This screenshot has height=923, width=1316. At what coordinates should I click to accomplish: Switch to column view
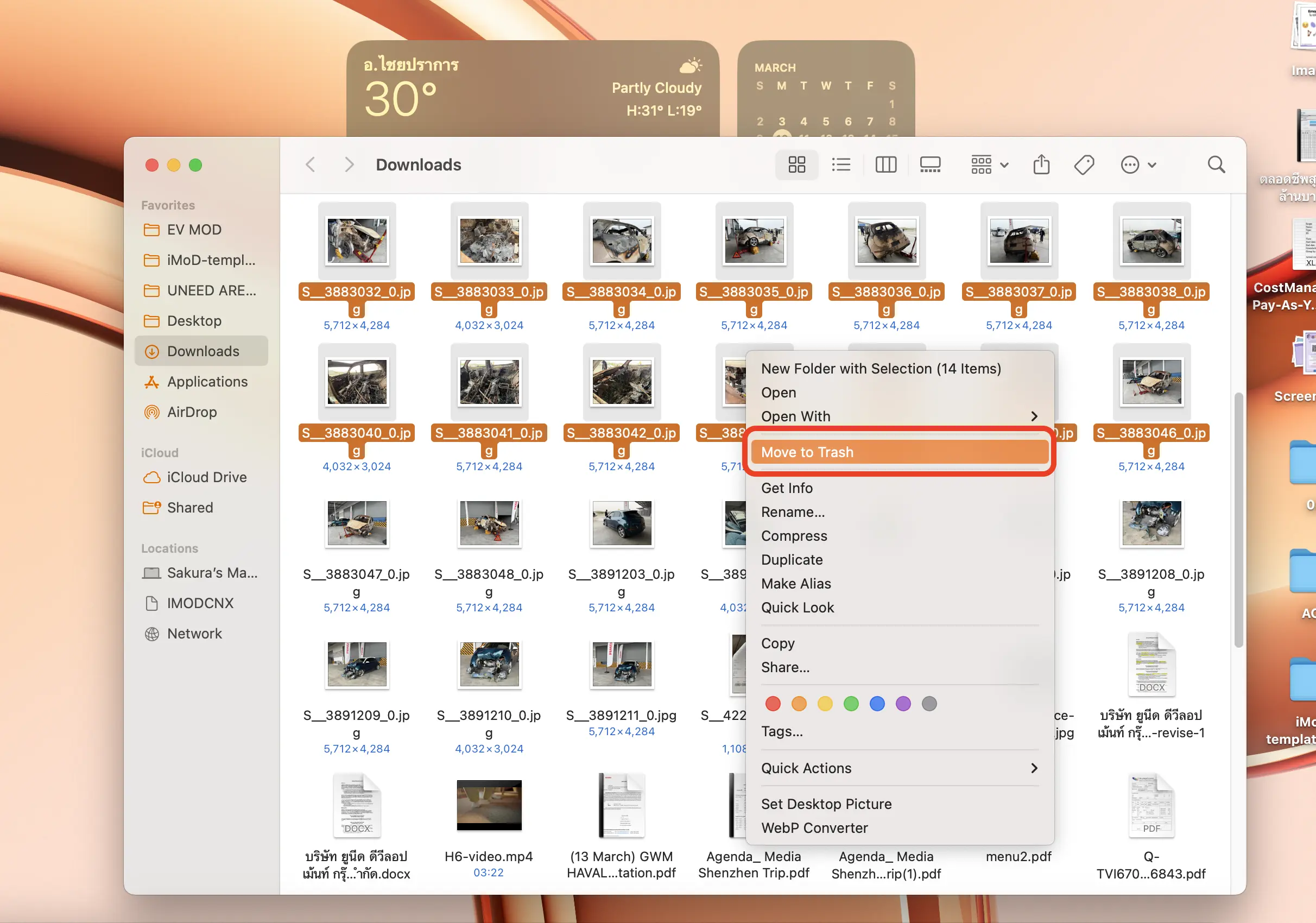click(885, 165)
